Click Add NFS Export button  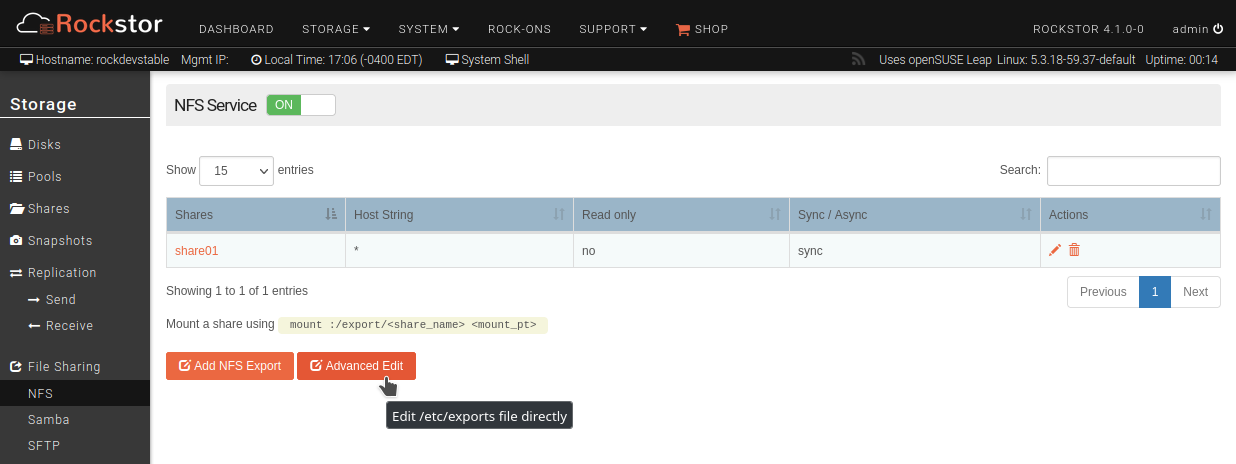tap(230, 366)
